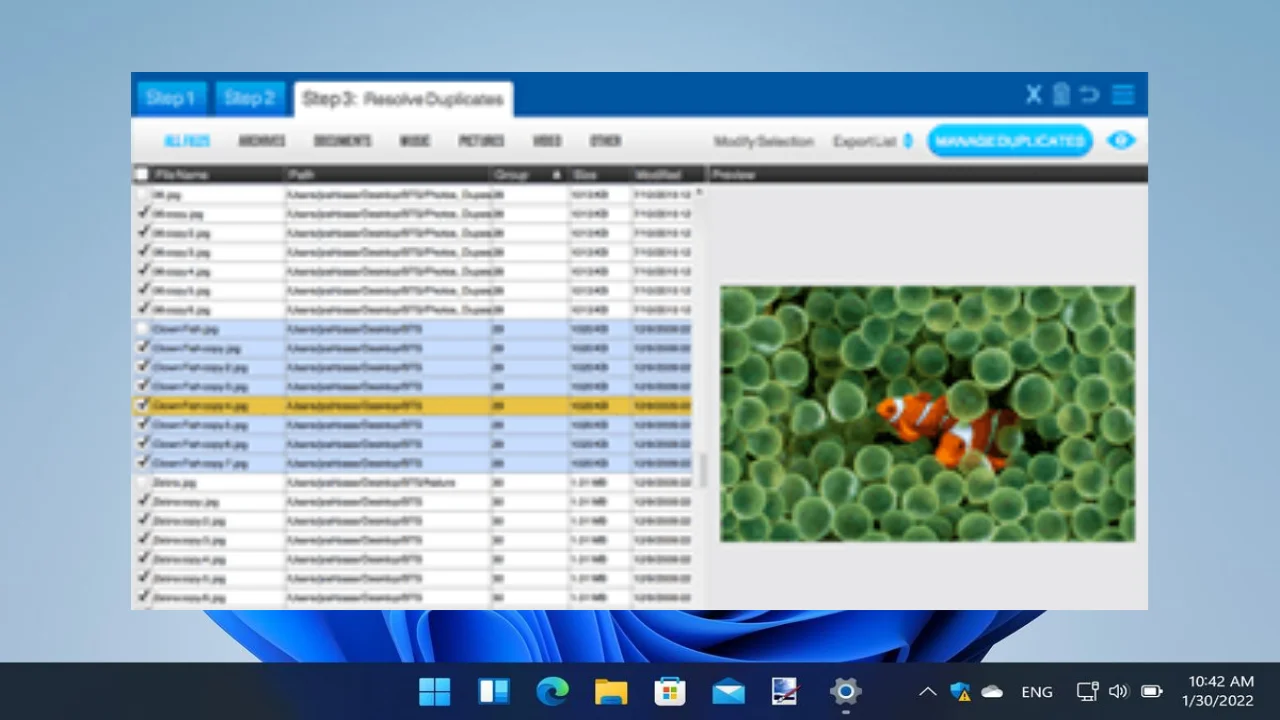Screen dimensions: 1280x720
Task: Select the Clown Fish copy 2.jpg row
Action: (x=412, y=367)
